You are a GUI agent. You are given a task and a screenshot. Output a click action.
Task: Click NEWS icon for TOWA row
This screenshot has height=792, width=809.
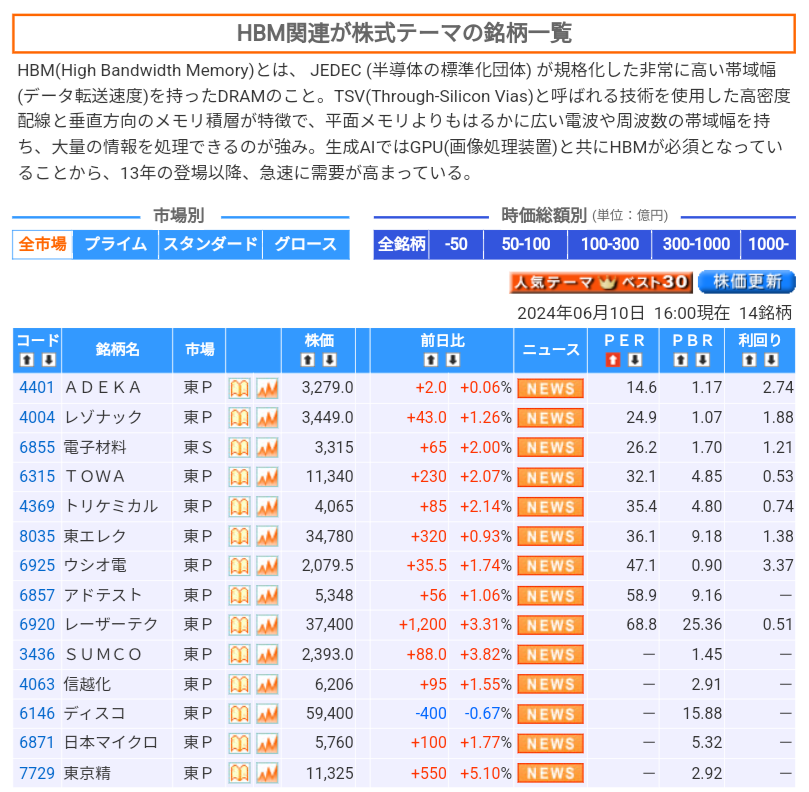click(x=550, y=477)
